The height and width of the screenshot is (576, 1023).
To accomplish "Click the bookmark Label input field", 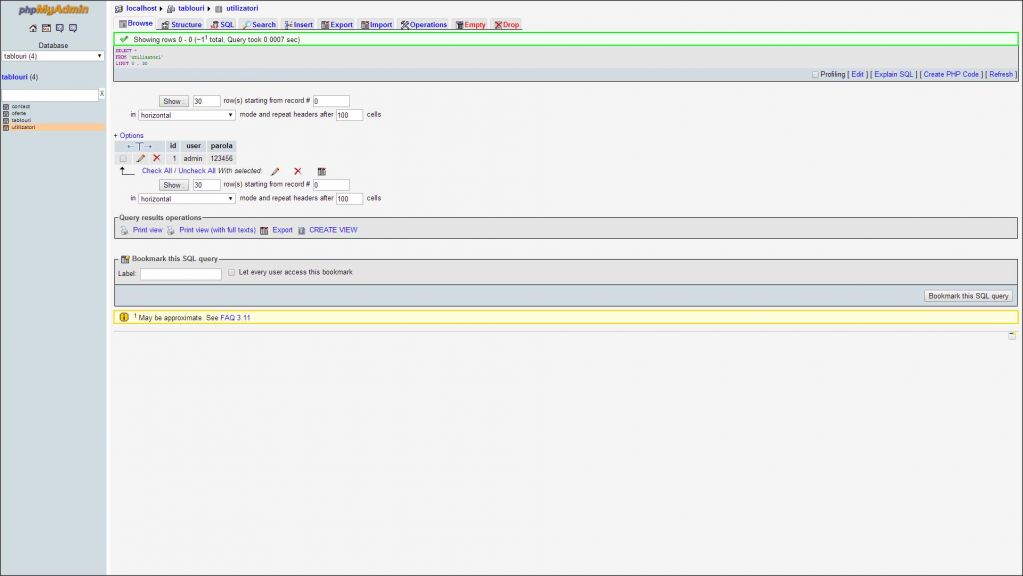I will 180,274.
